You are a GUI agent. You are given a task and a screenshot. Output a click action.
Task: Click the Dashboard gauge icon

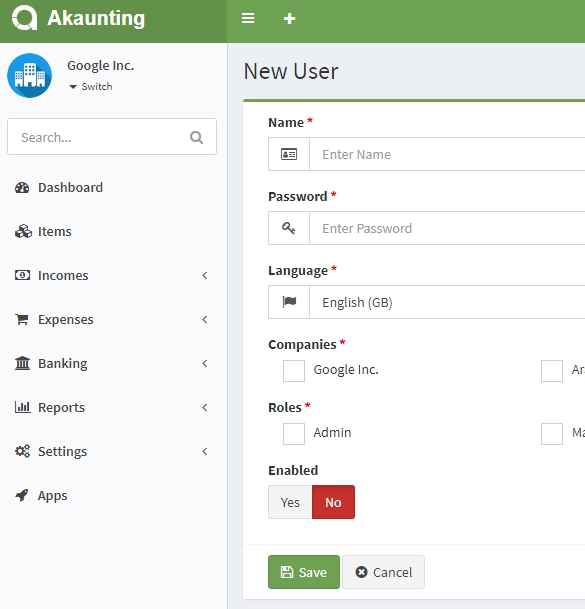pos(22,188)
